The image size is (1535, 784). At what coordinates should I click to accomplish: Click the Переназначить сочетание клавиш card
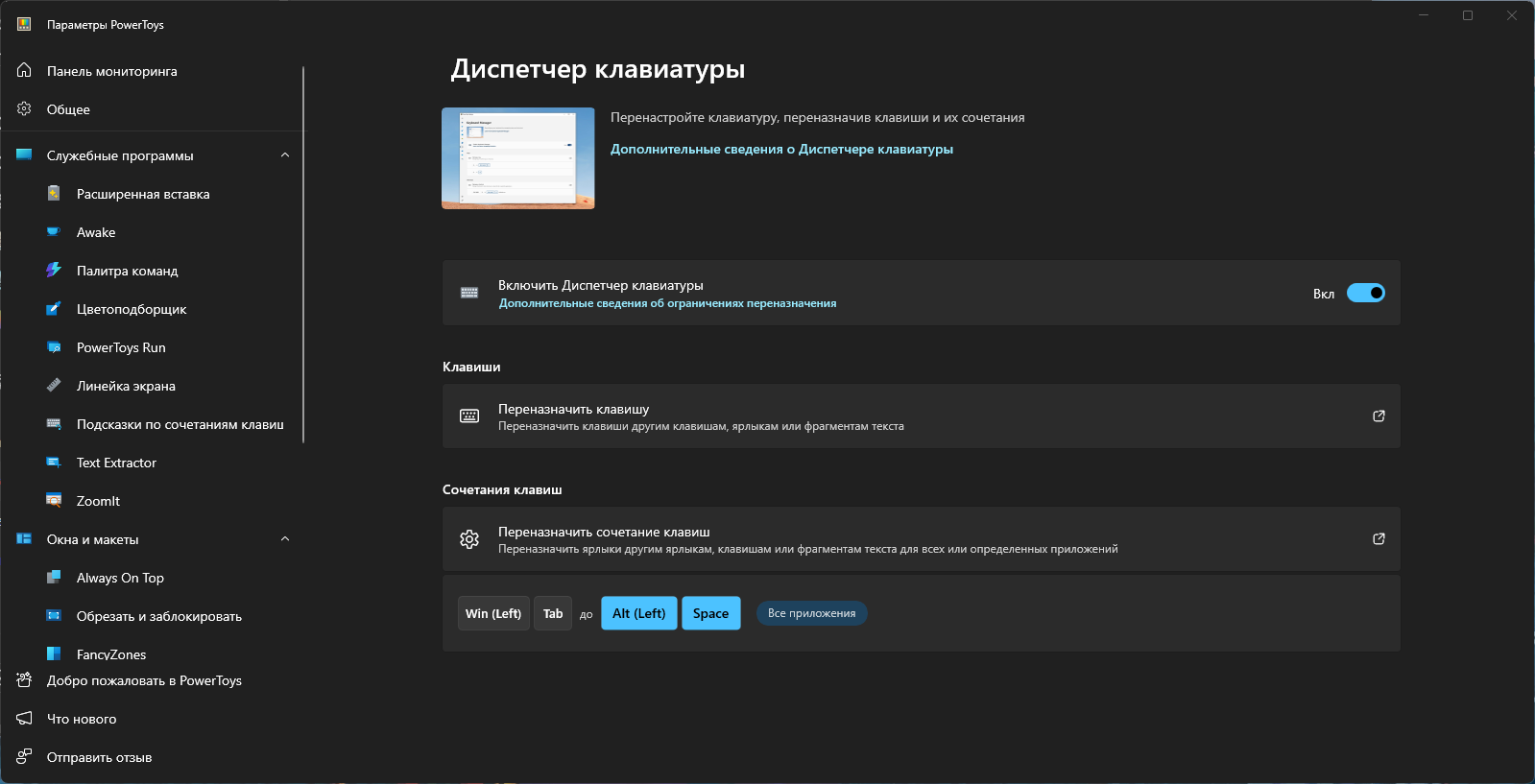click(921, 538)
